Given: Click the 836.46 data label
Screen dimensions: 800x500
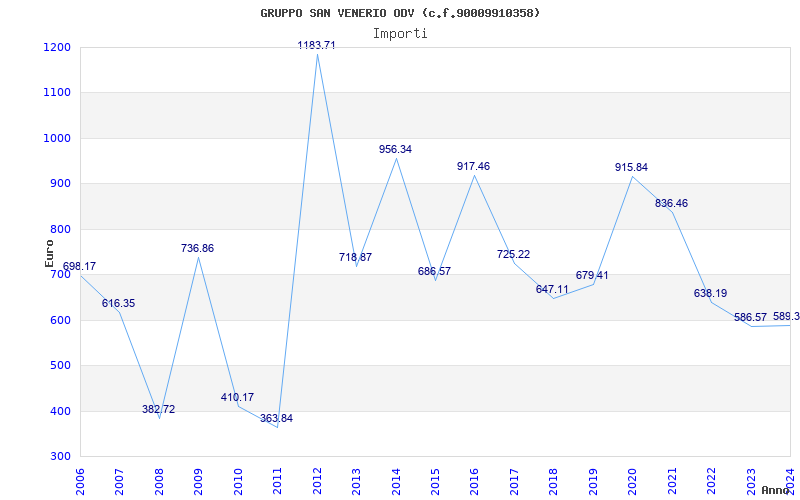Looking at the screenshot, I should coord(671,204).
